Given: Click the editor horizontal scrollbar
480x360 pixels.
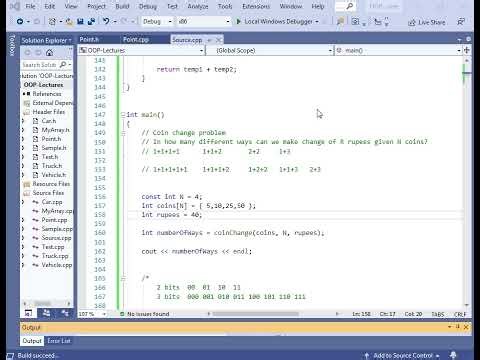Looking at the screenshot, I should (x=256, y=314).
